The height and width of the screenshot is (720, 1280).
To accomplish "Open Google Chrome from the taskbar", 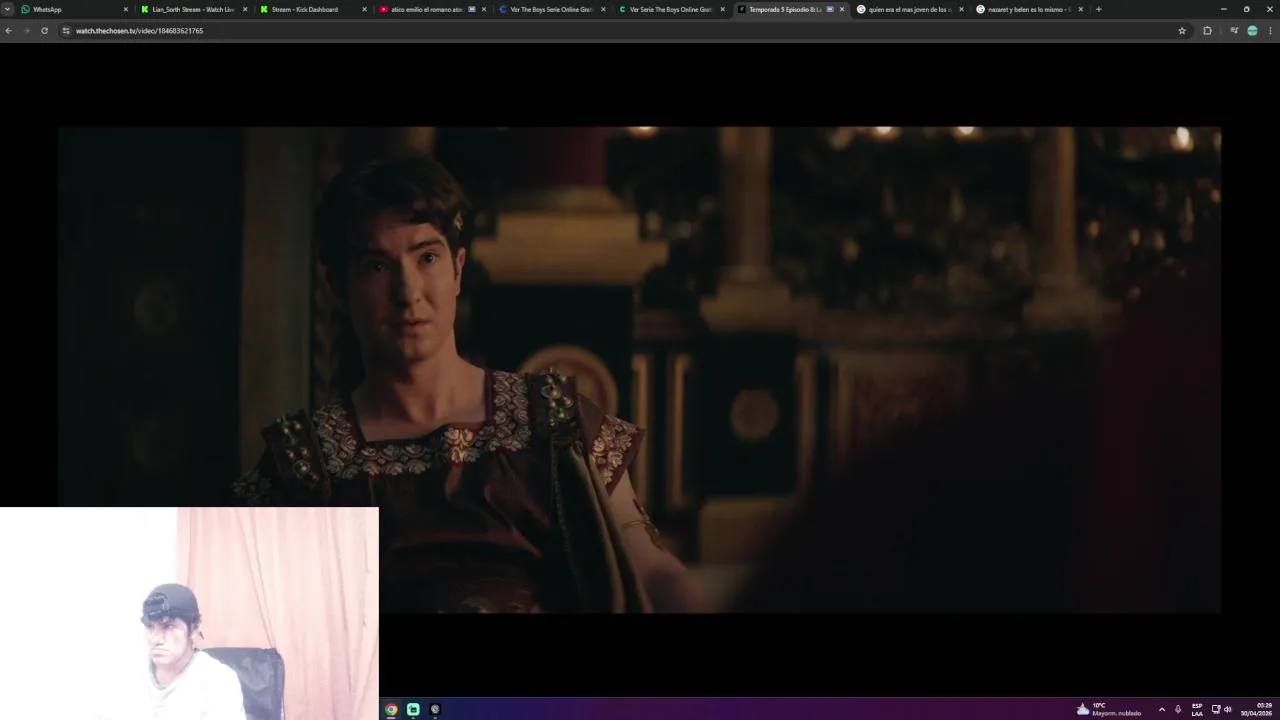I will point(391,709).
